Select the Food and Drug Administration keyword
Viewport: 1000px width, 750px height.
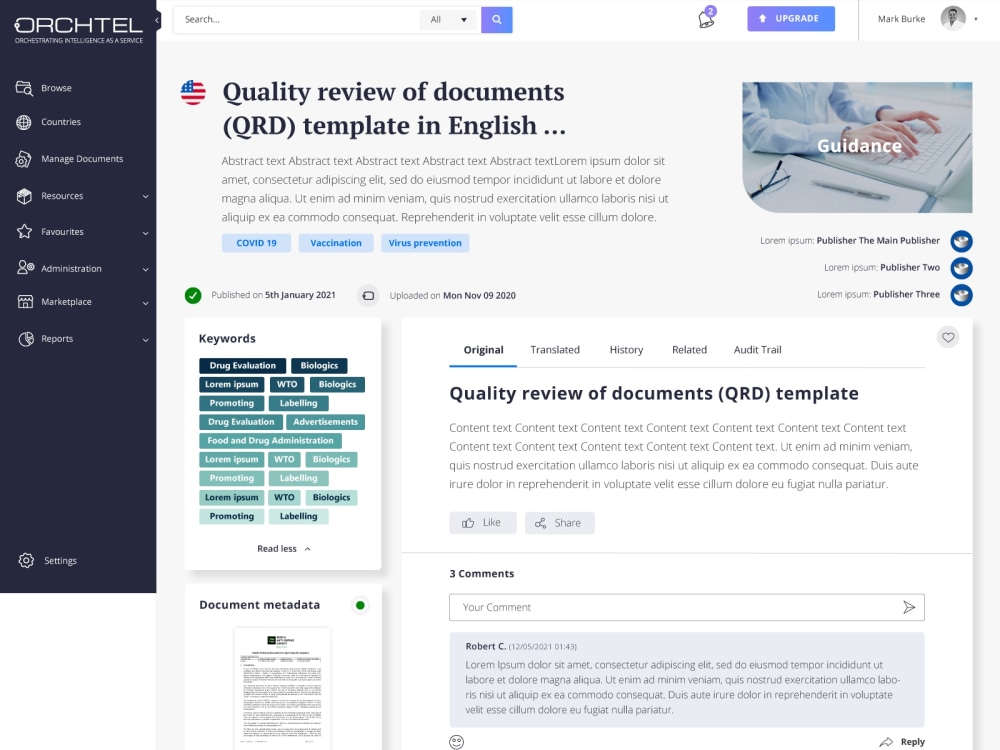[270, 441]
